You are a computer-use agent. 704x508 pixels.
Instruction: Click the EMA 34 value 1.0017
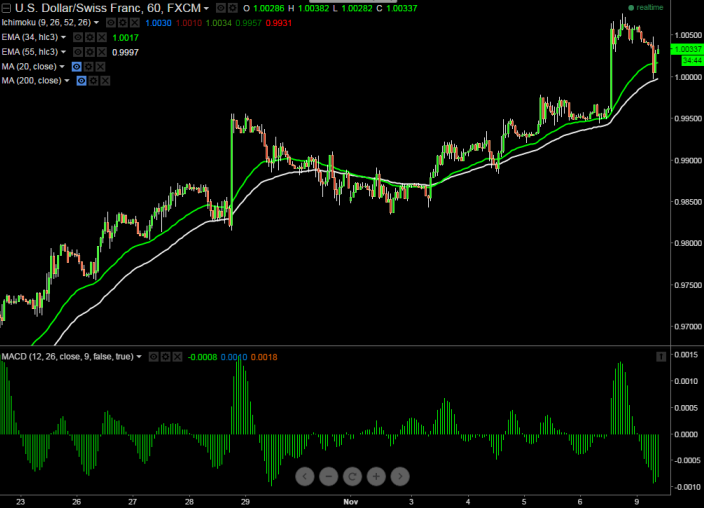pyautogui.click(x=125, y=38)
